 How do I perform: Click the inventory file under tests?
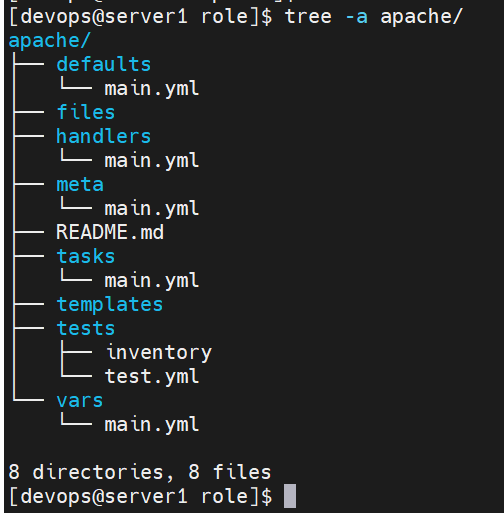coord(159,353)
